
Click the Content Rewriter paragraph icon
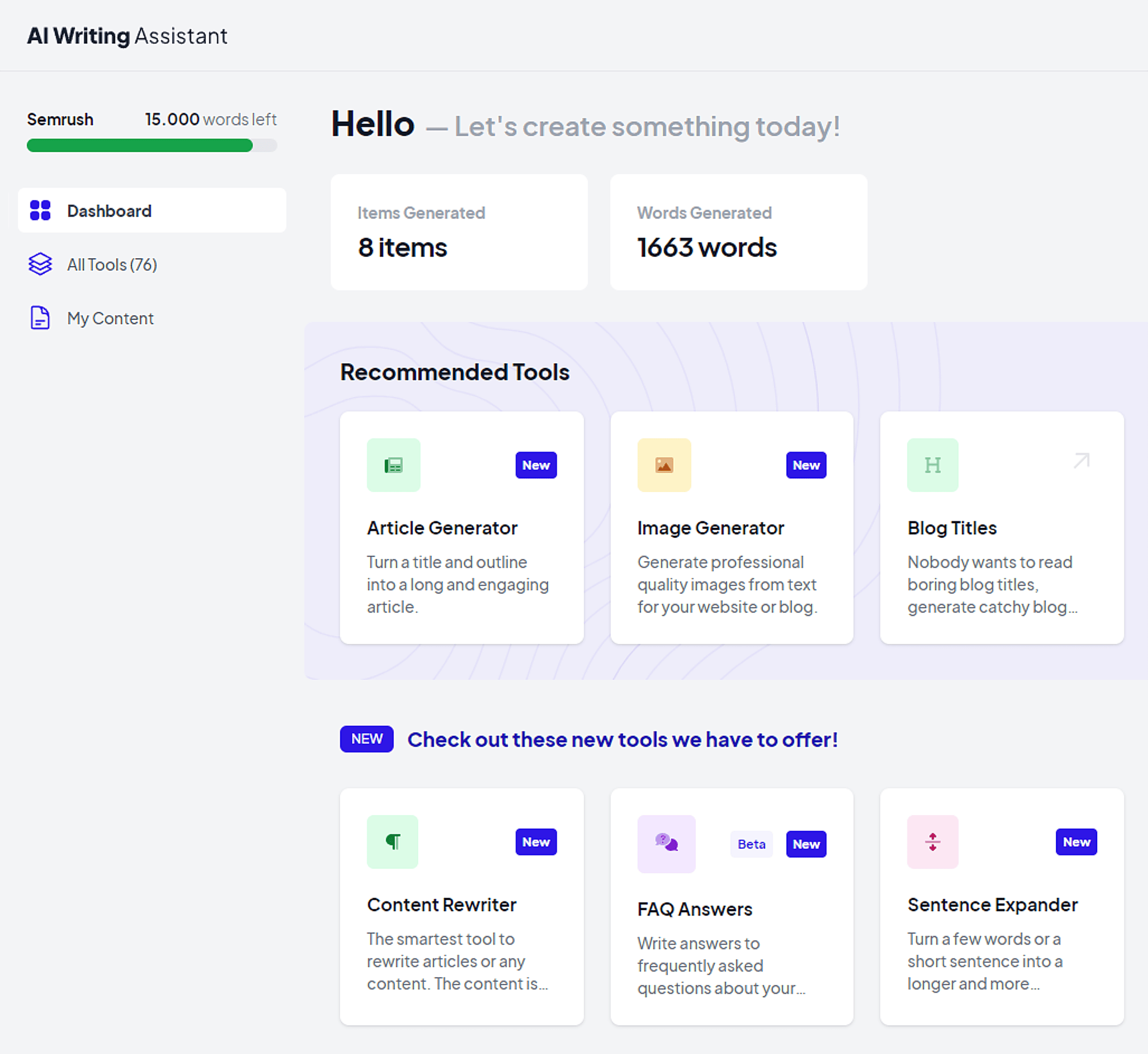[x=393, y=841]
